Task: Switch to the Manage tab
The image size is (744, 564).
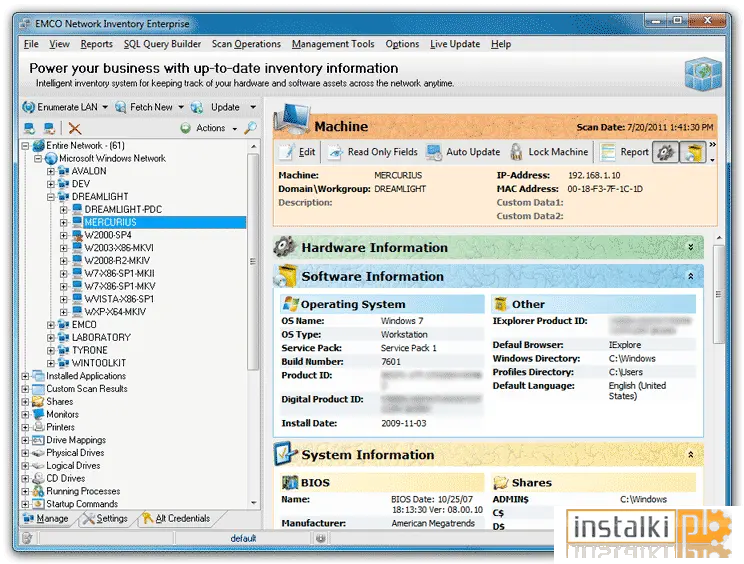Action: [x=46, y=518]
